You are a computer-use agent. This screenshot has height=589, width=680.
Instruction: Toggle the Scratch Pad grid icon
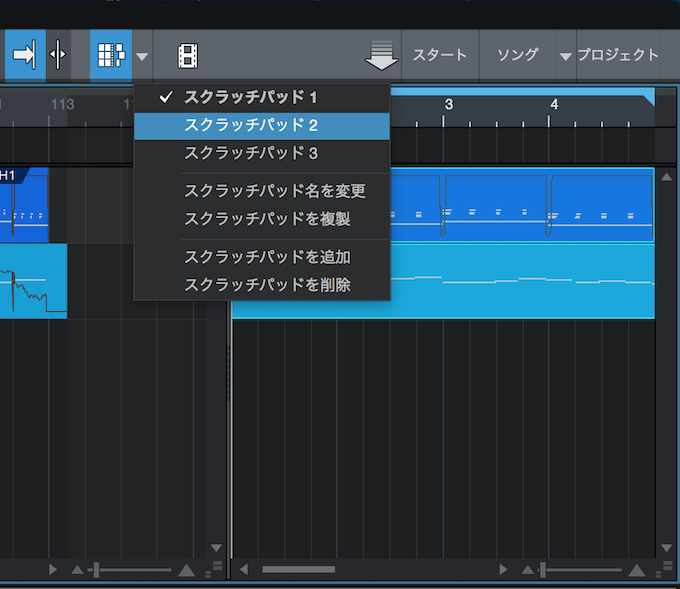[x=111, y=55]
